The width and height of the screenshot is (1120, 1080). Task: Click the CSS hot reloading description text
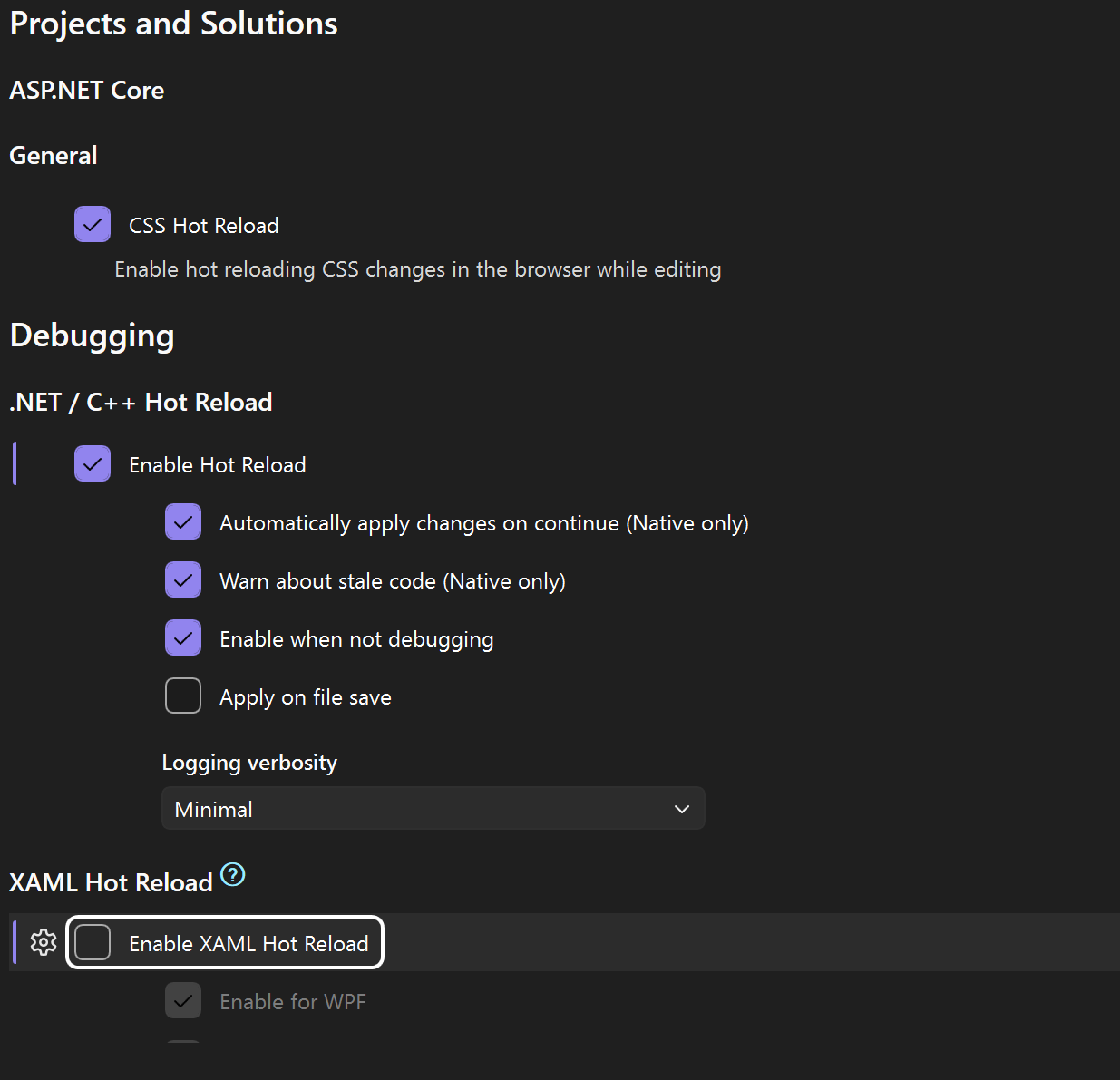point(417,270)
